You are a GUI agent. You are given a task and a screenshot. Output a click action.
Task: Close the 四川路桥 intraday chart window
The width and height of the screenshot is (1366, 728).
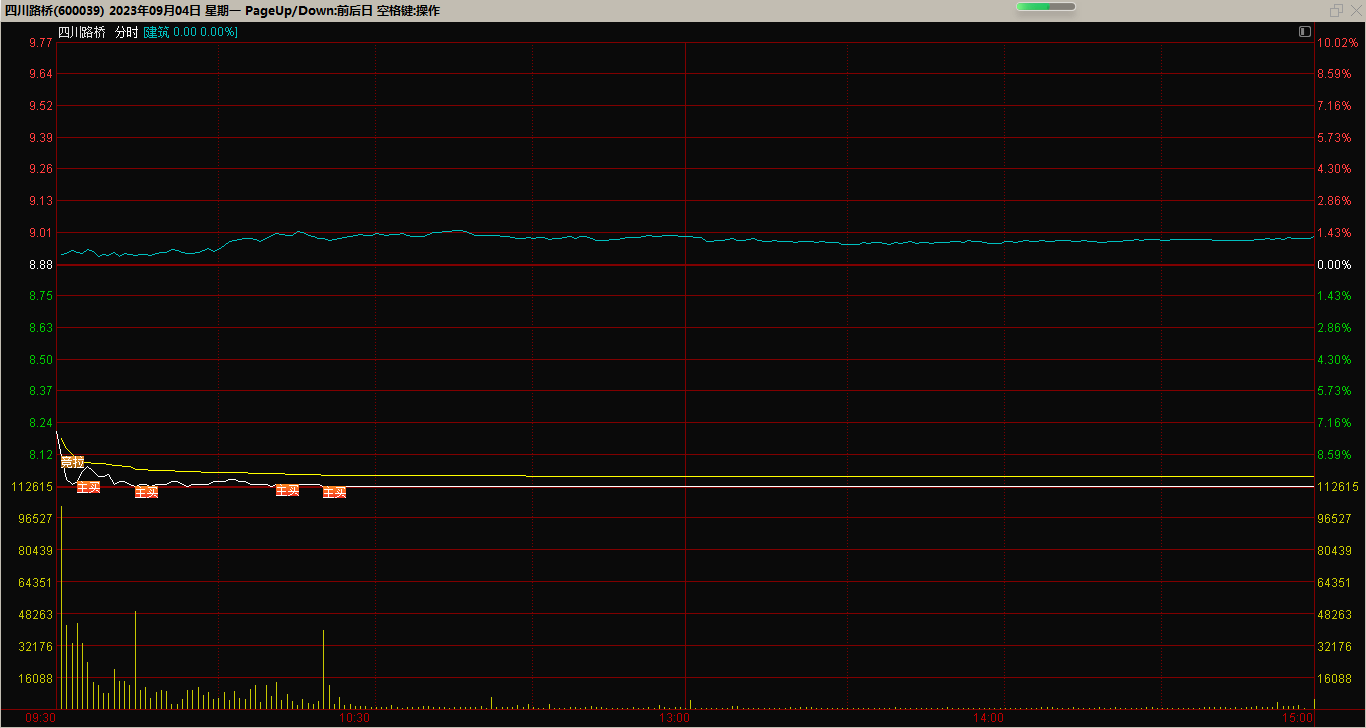[x=1355, y=10]
